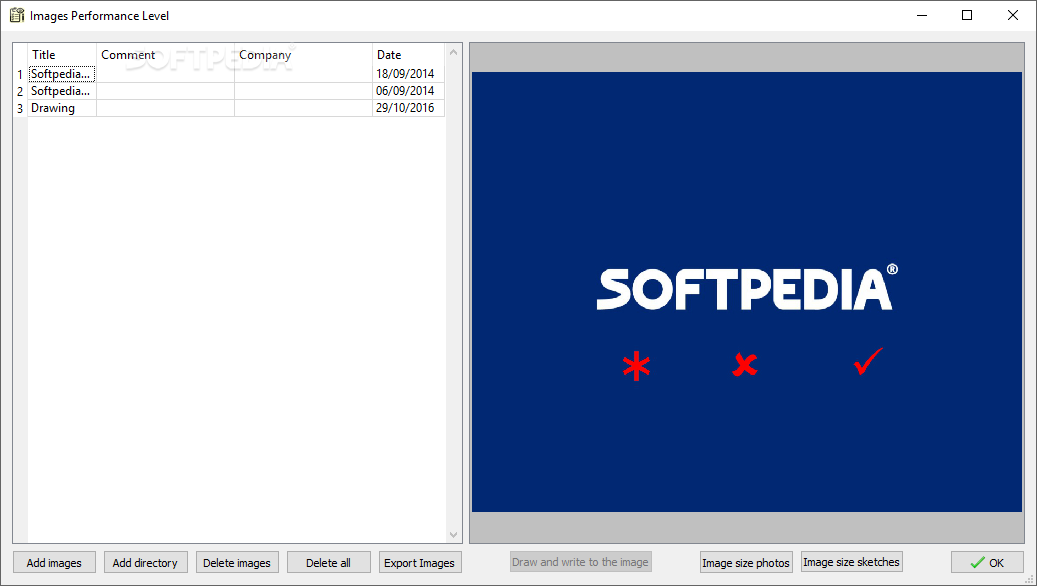Click the Image size sketches button
Viewport: 1037px width, 586px height.
pyautogui.click(x=851, y=562)
